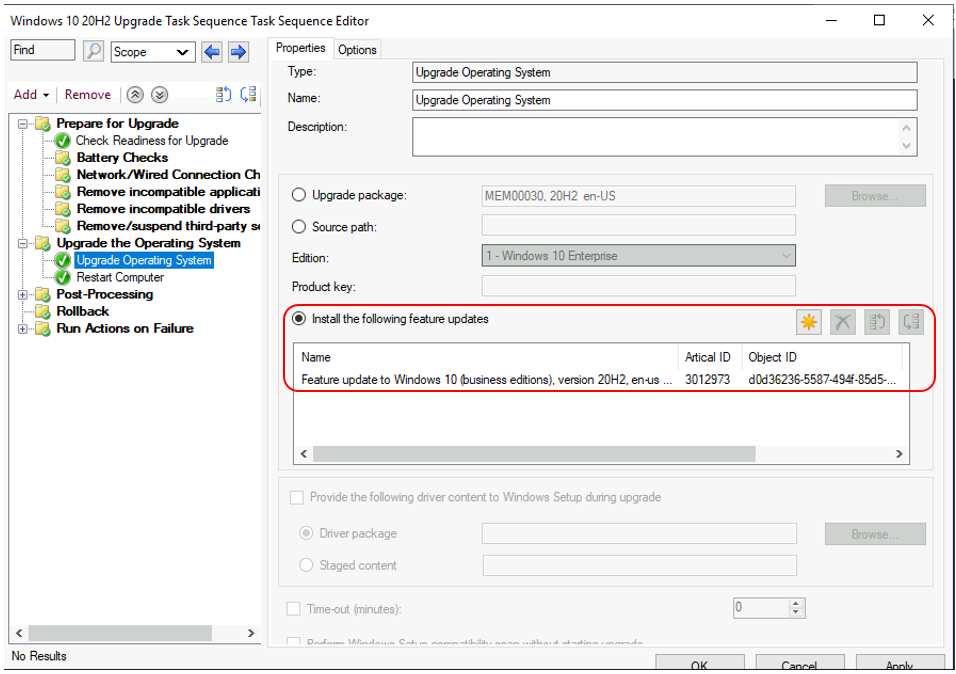Click the search magnifier icon next to Find
The width and height of the screenshot is (956, 674).
[93, 51]
